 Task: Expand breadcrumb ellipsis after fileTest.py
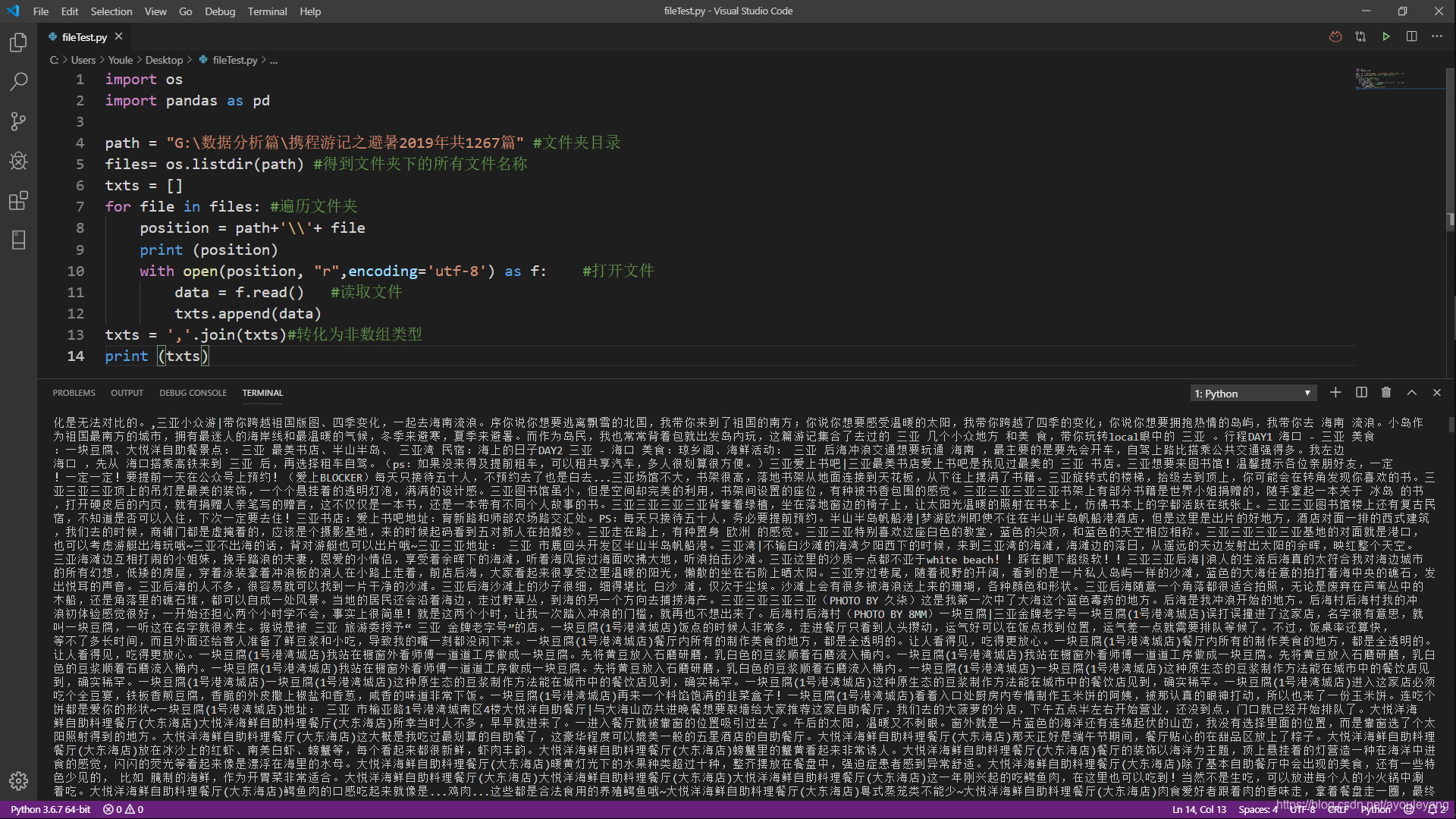(x=274, y=60)
